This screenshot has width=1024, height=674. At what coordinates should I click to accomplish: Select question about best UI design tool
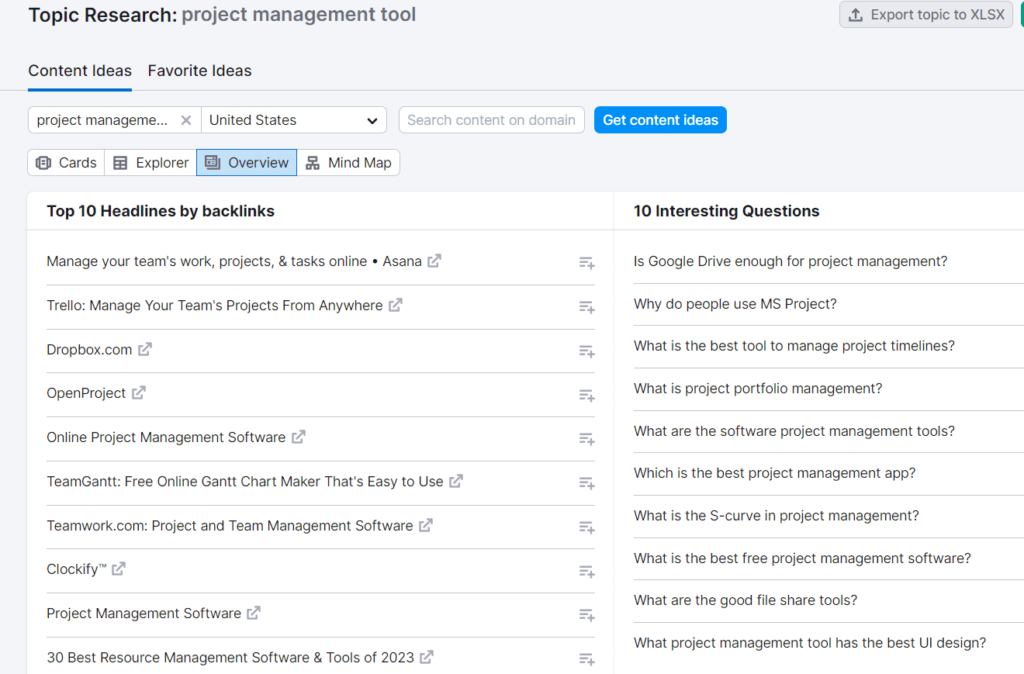tap(810, 643)
